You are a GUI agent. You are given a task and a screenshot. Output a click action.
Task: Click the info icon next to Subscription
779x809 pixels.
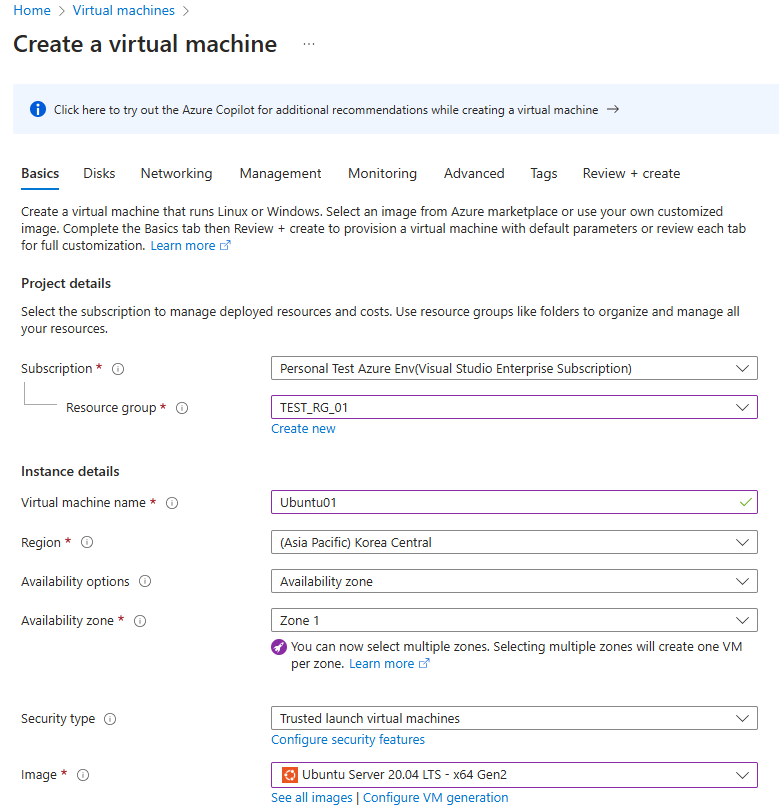118,369
